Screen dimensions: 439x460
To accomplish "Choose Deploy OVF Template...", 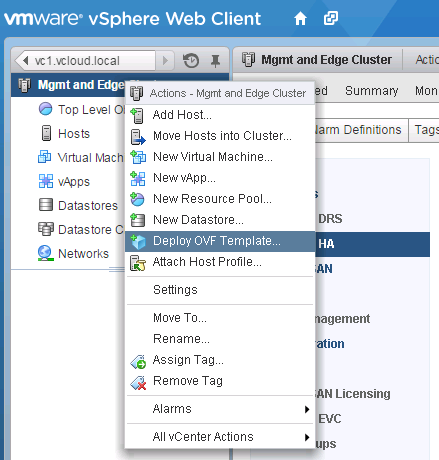I will (220, 241).
